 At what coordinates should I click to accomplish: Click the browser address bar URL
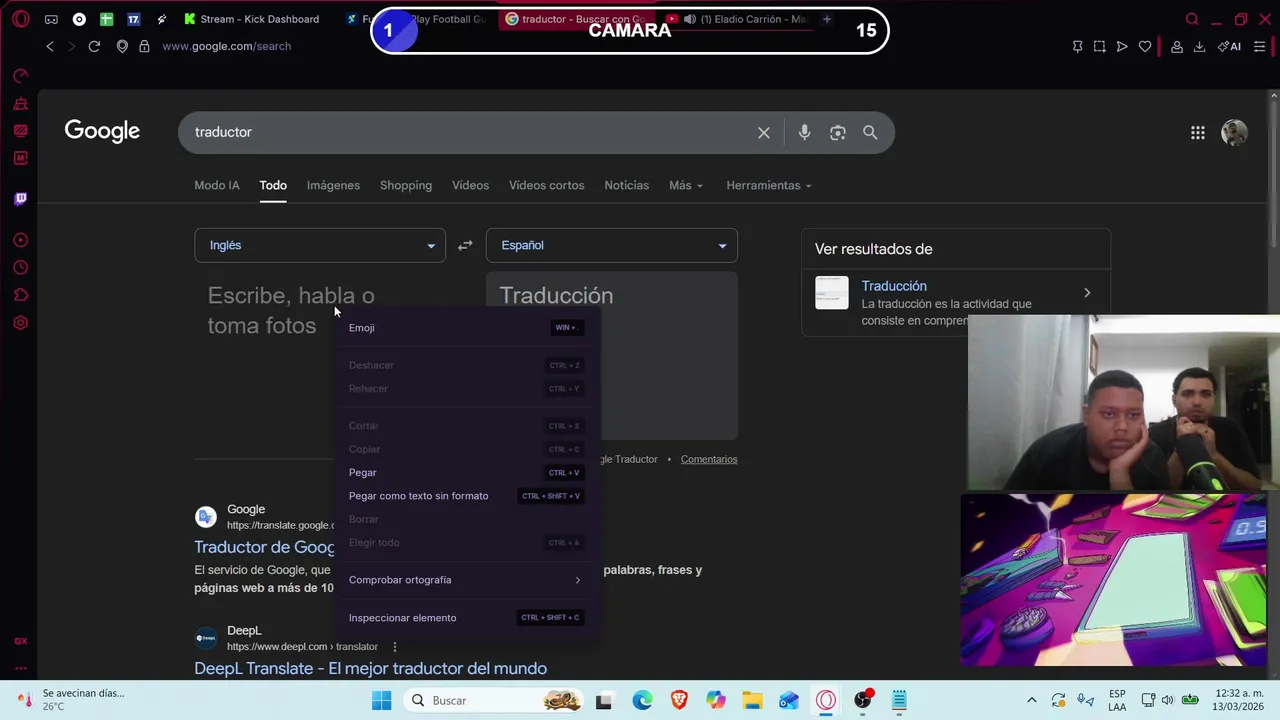[x=226, y=46]
